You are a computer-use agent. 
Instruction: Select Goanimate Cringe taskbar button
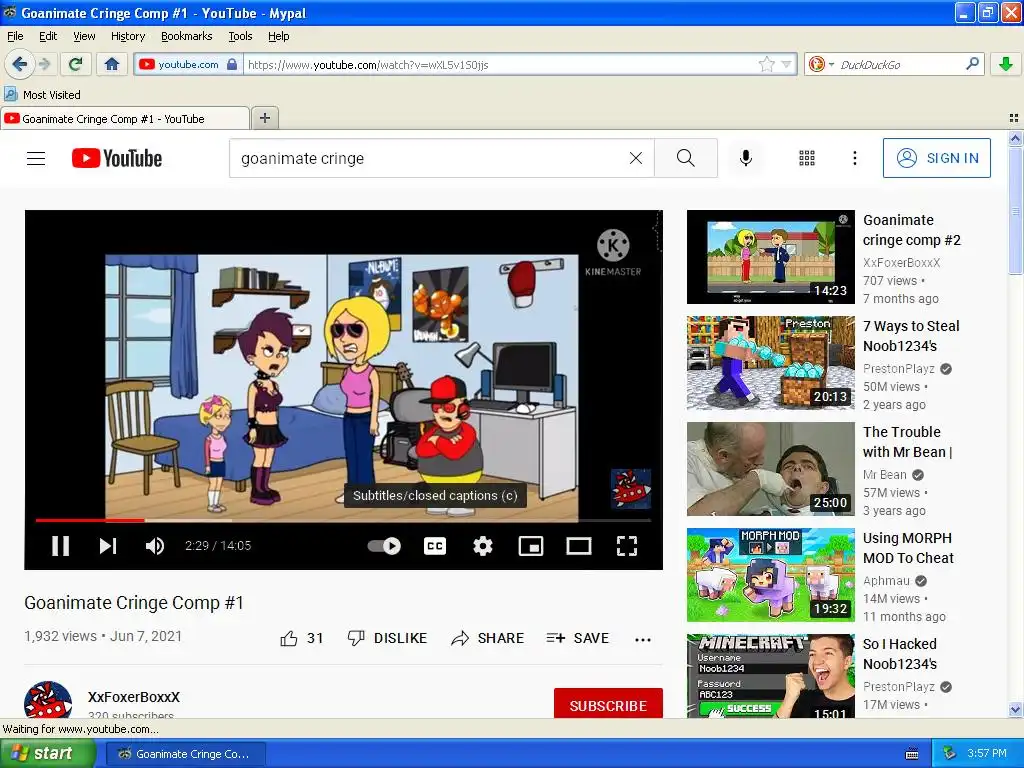coord(186,754)
